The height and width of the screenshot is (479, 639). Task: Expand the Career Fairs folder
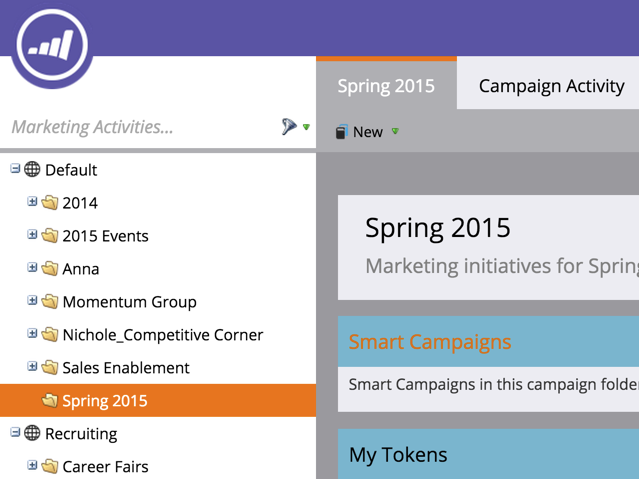pyautogui.click(x=33, y=466)
